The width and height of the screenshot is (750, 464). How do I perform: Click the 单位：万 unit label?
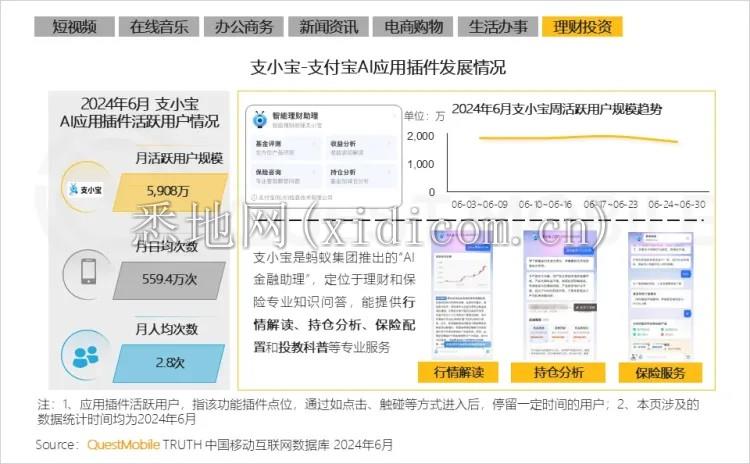pyautogui.click(x=424, y=116)
